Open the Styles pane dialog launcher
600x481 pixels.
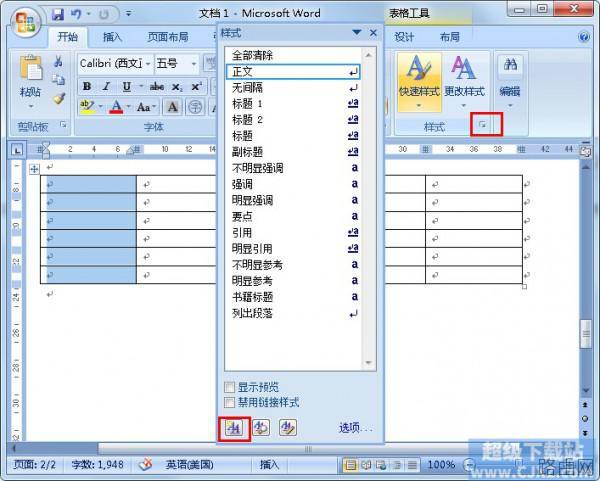click(x=482, y=124)
